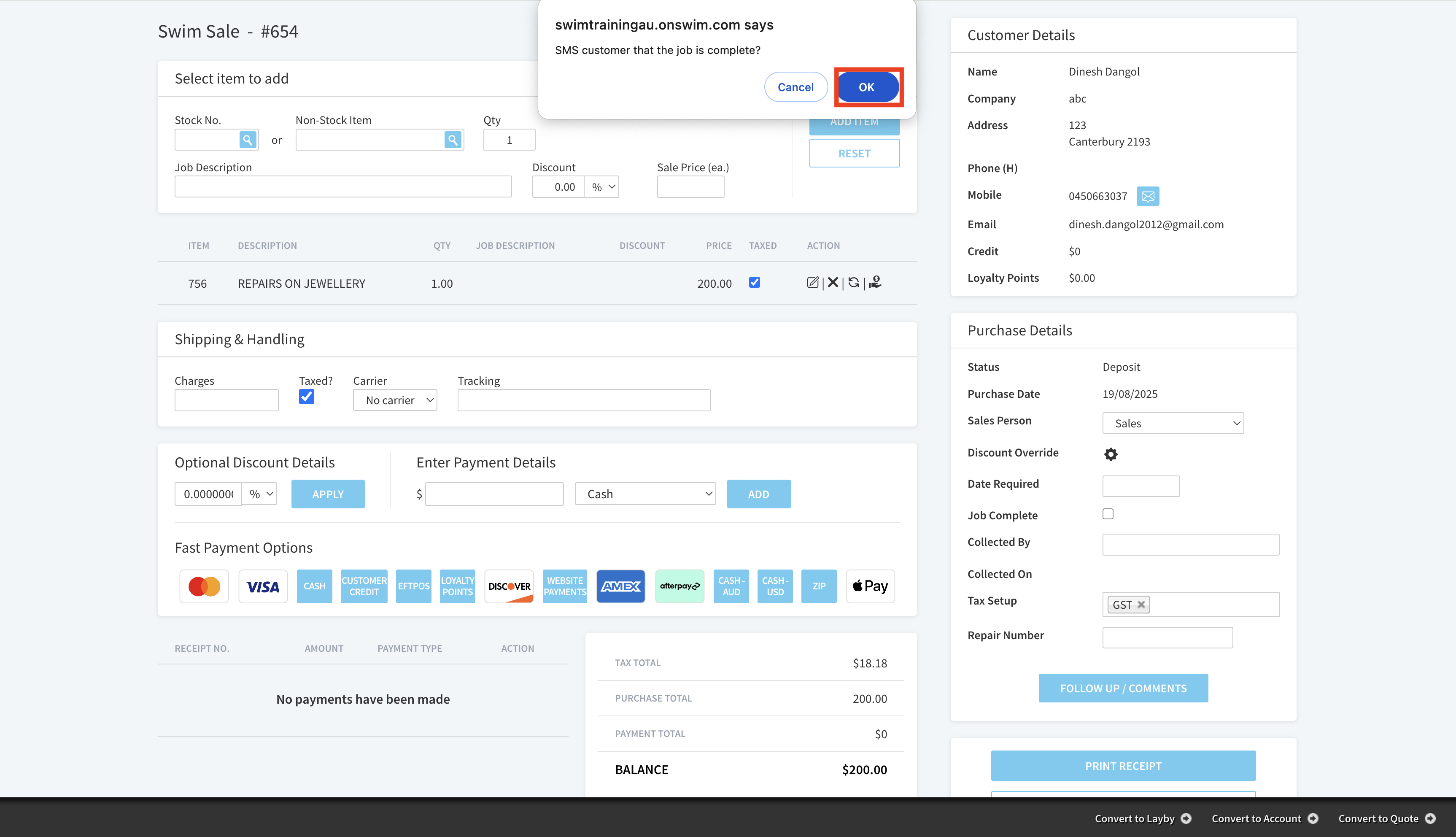Open the Sales Person dropdown
Screen dimensions: 1456x837
[1173, 424]
